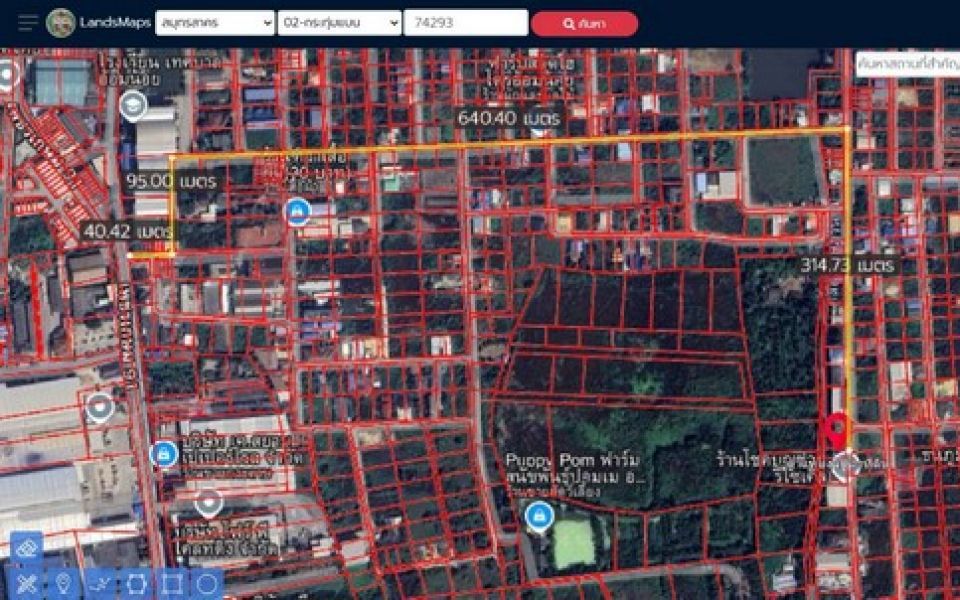Click the LandsMaps logo
This screenshot has width=960, height=600.
coord(61,22)
